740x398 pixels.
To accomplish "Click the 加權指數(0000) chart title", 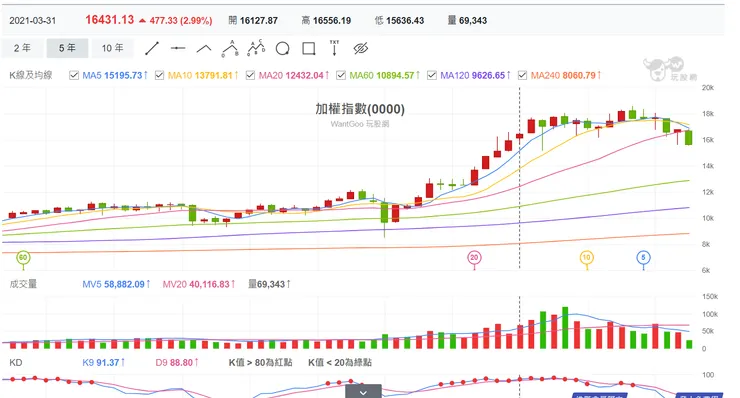I will pyautogui.click(x=360, y=109).
